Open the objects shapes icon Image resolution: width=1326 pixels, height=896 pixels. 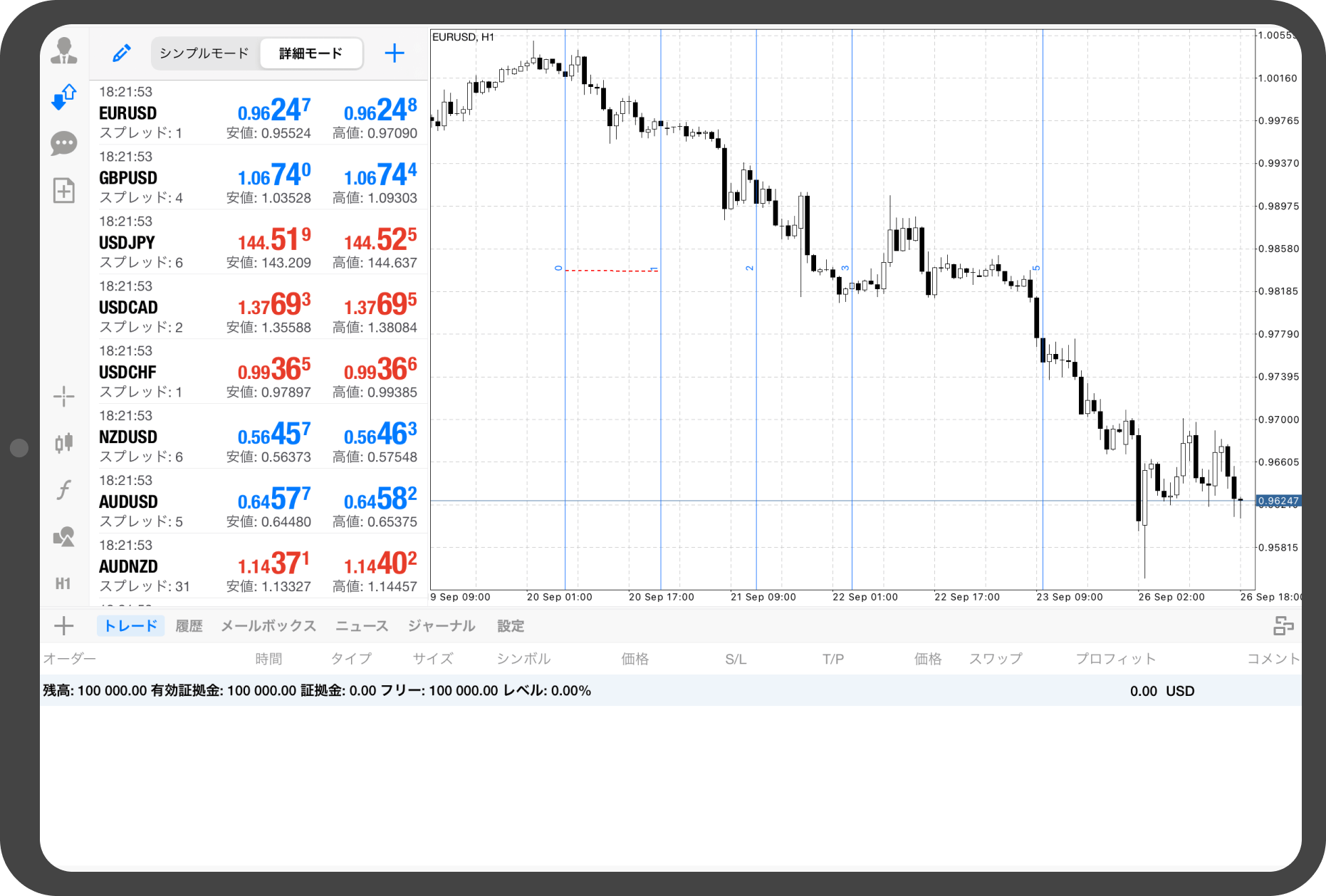coord(64,537)
